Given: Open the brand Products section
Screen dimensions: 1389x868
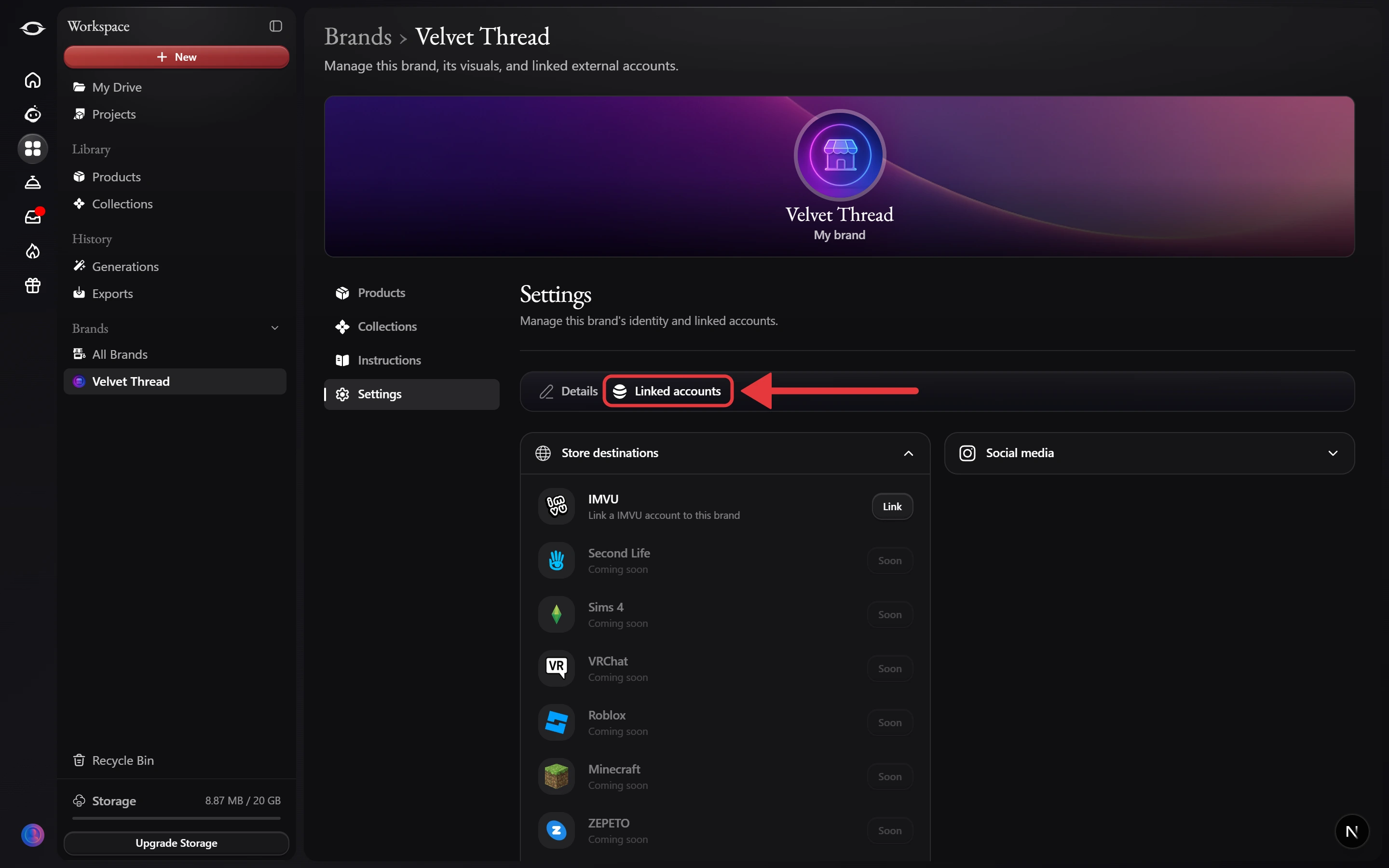Looking at the screenshot, I should pyautogui.click(x=411, y=293).
